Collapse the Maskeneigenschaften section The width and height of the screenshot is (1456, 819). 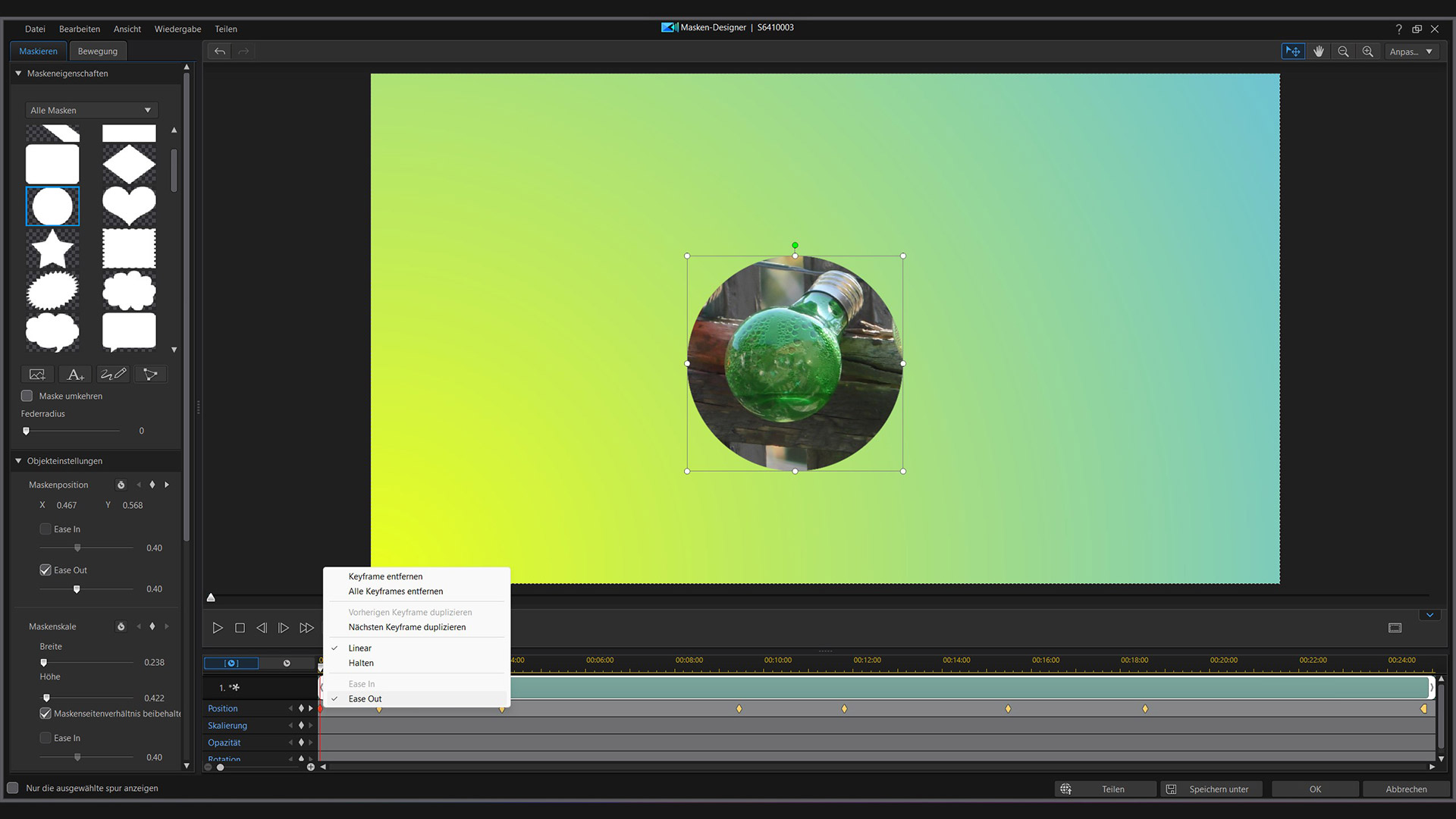tap(18, 74)
